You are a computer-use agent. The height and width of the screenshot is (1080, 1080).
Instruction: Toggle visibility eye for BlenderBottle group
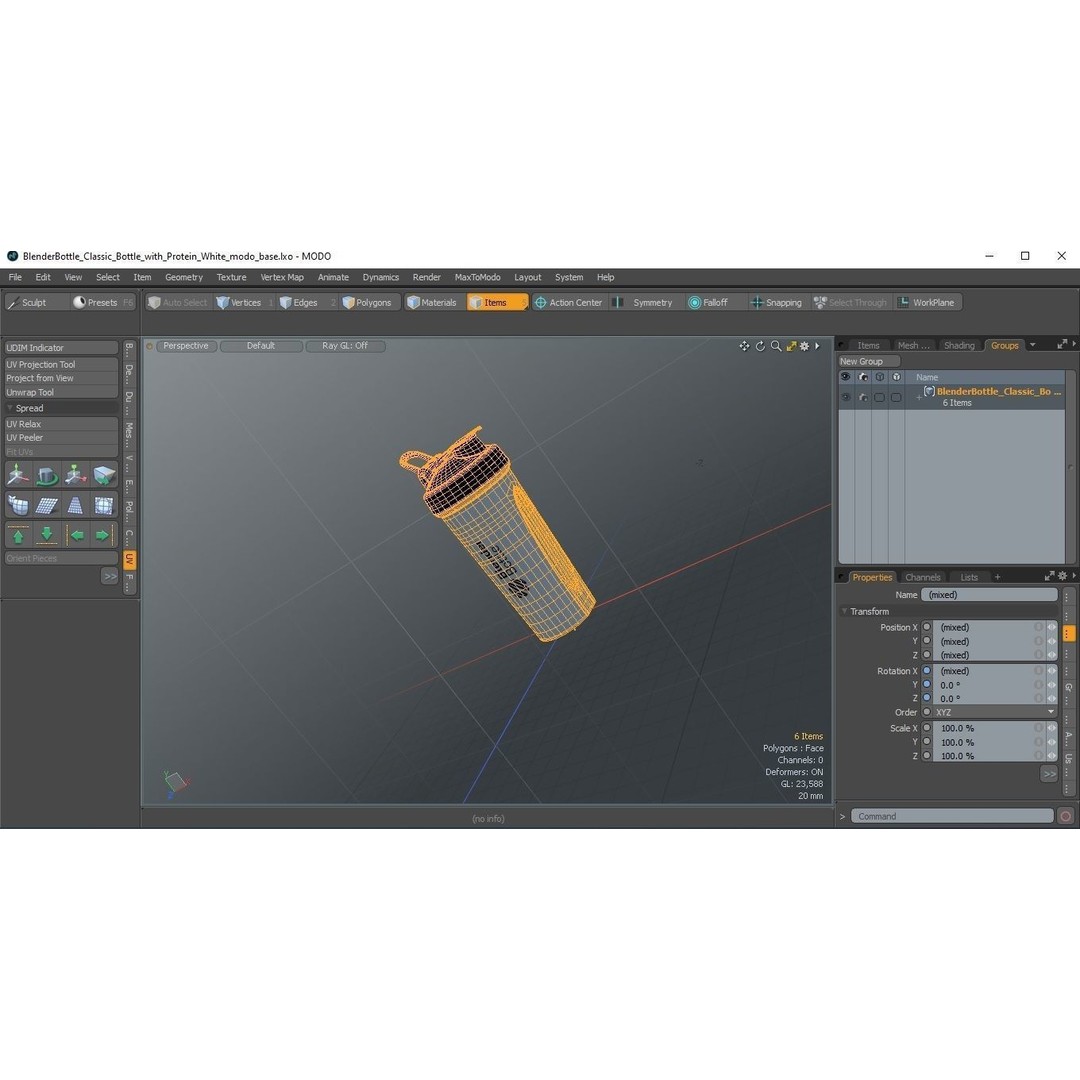(x=846, y=397)
